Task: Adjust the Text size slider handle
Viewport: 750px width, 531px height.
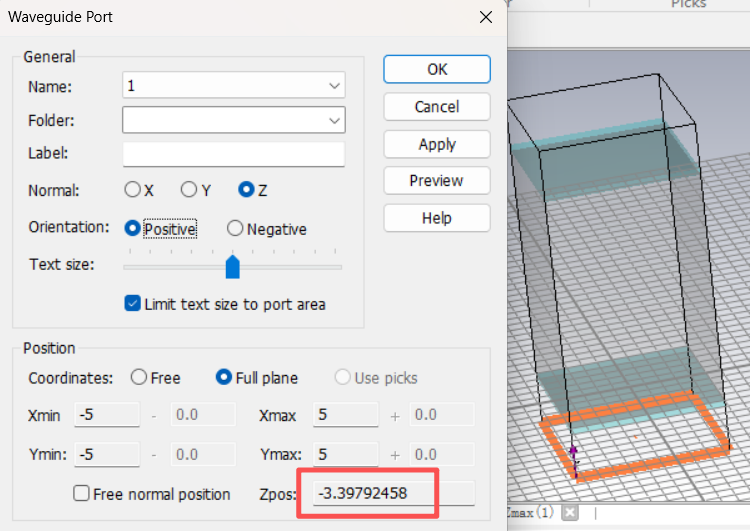Action: (x=232, y=267)
